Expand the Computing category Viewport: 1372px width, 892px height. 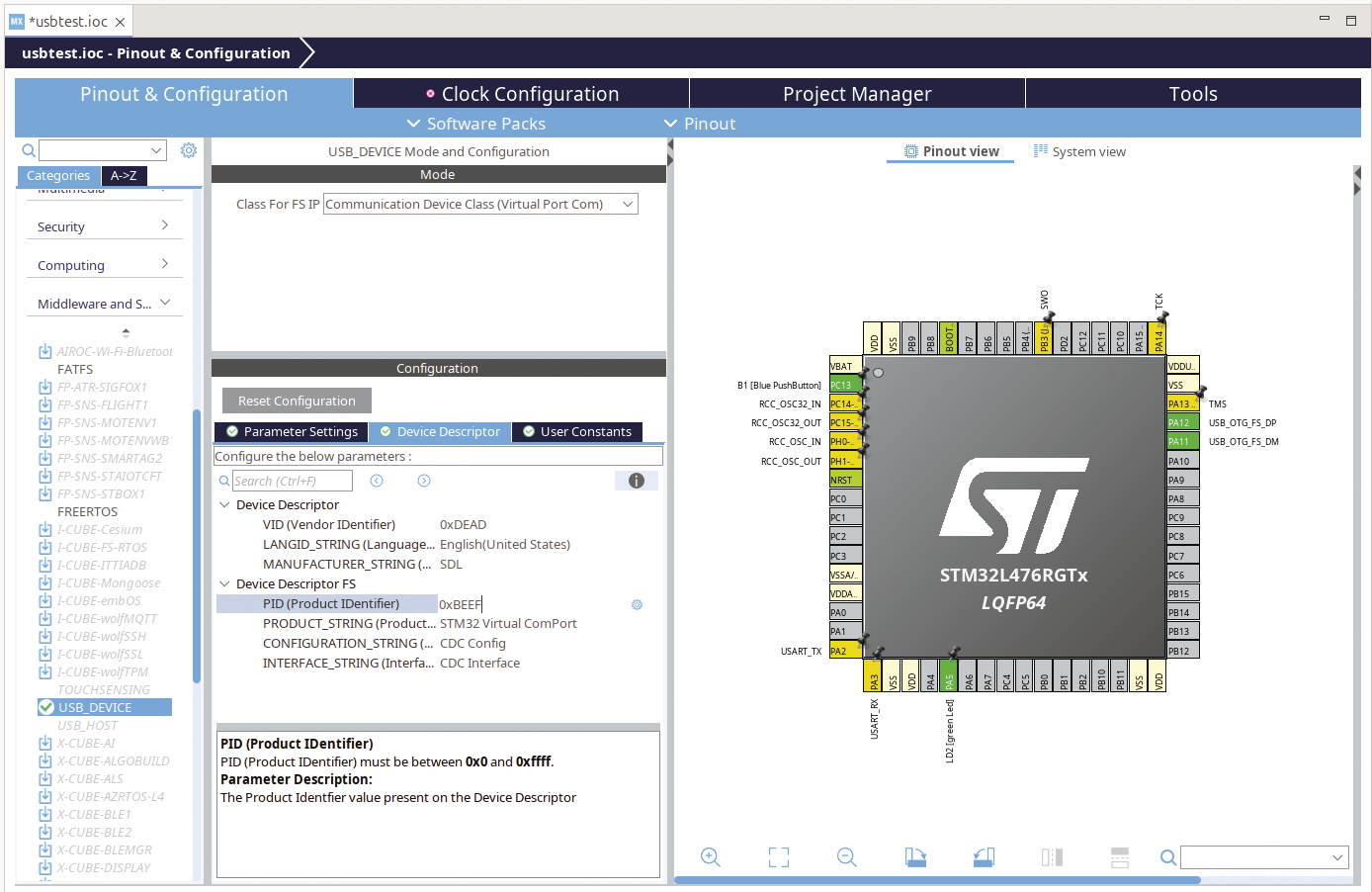pos(102,265)
